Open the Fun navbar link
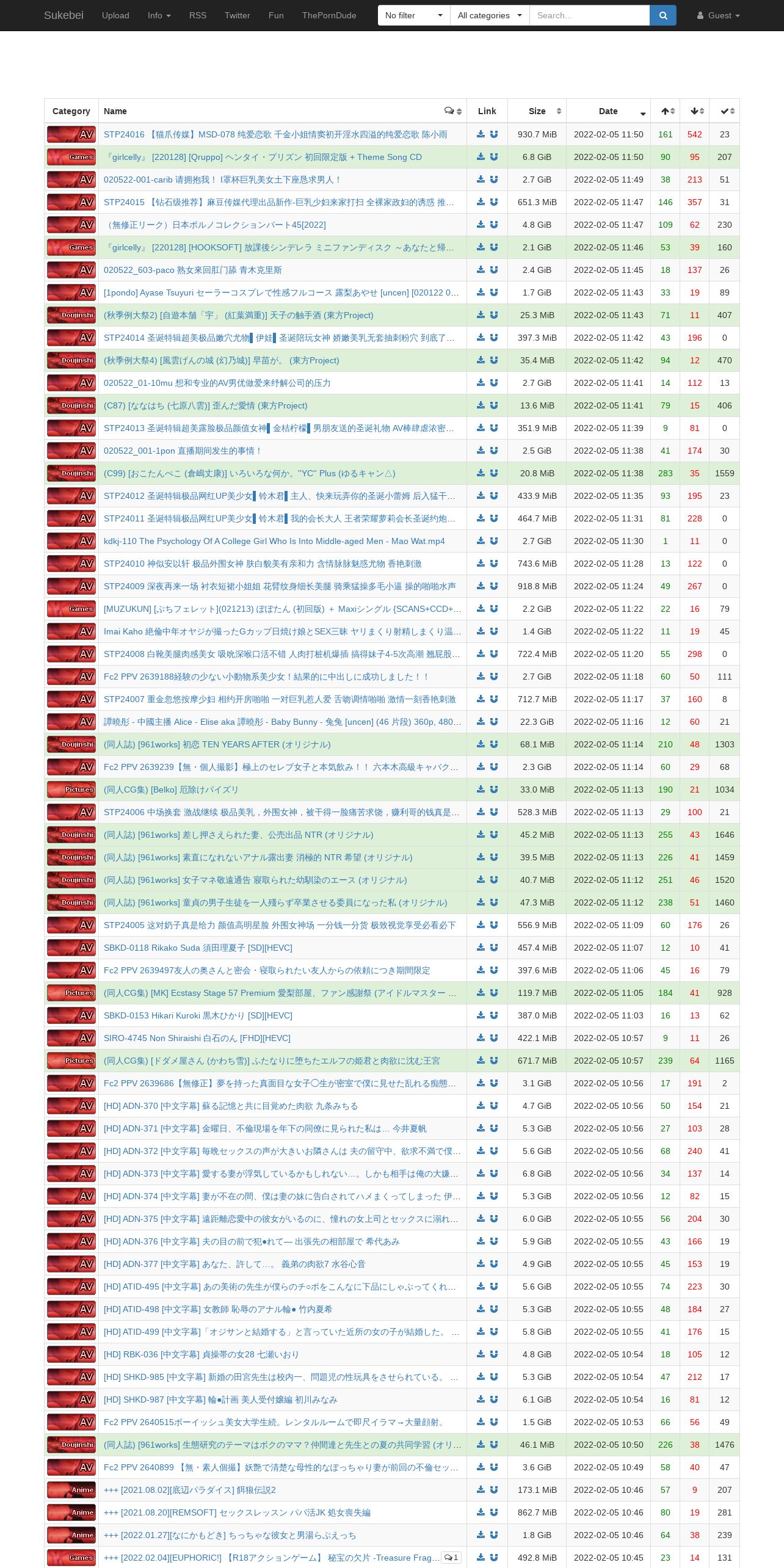784x1568 pixels. pyautogui.click(x=276, y=15)
